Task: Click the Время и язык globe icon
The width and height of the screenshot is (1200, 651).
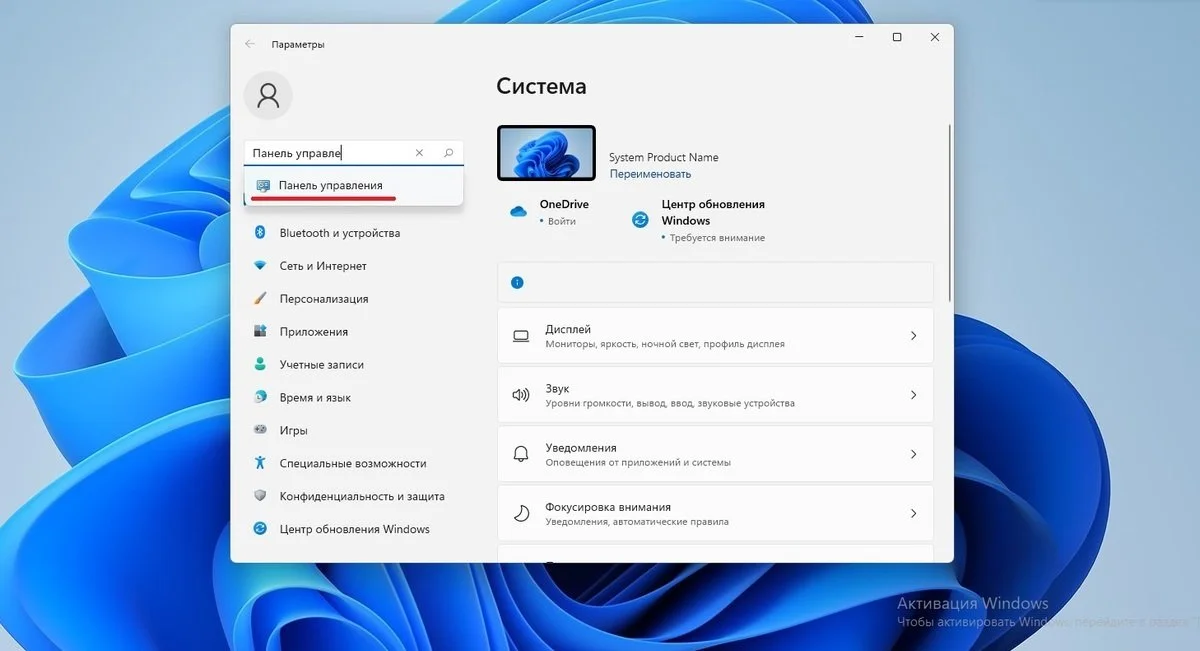Action: pyautogui.click(x=260, y=397)
